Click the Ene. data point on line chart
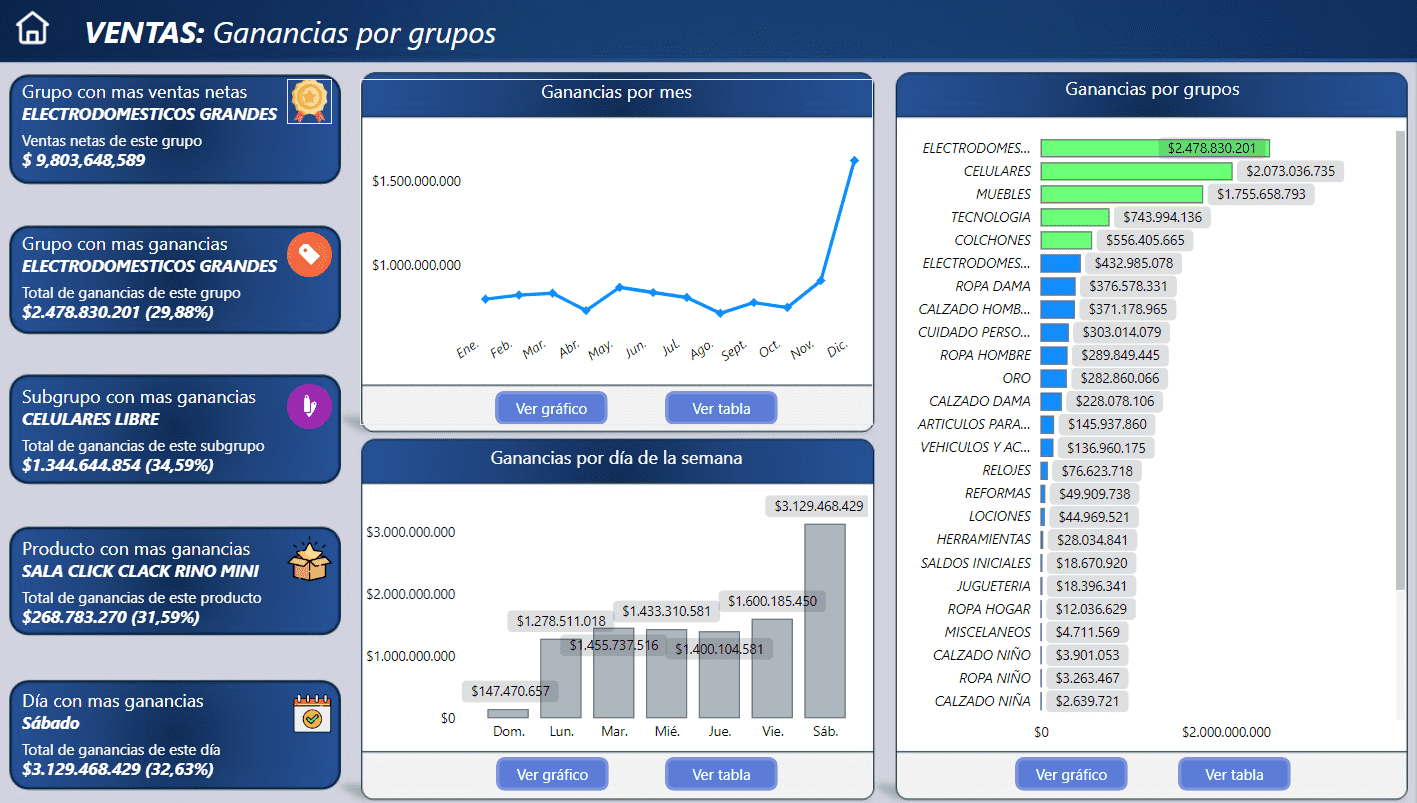 click(x=485, y=298)
